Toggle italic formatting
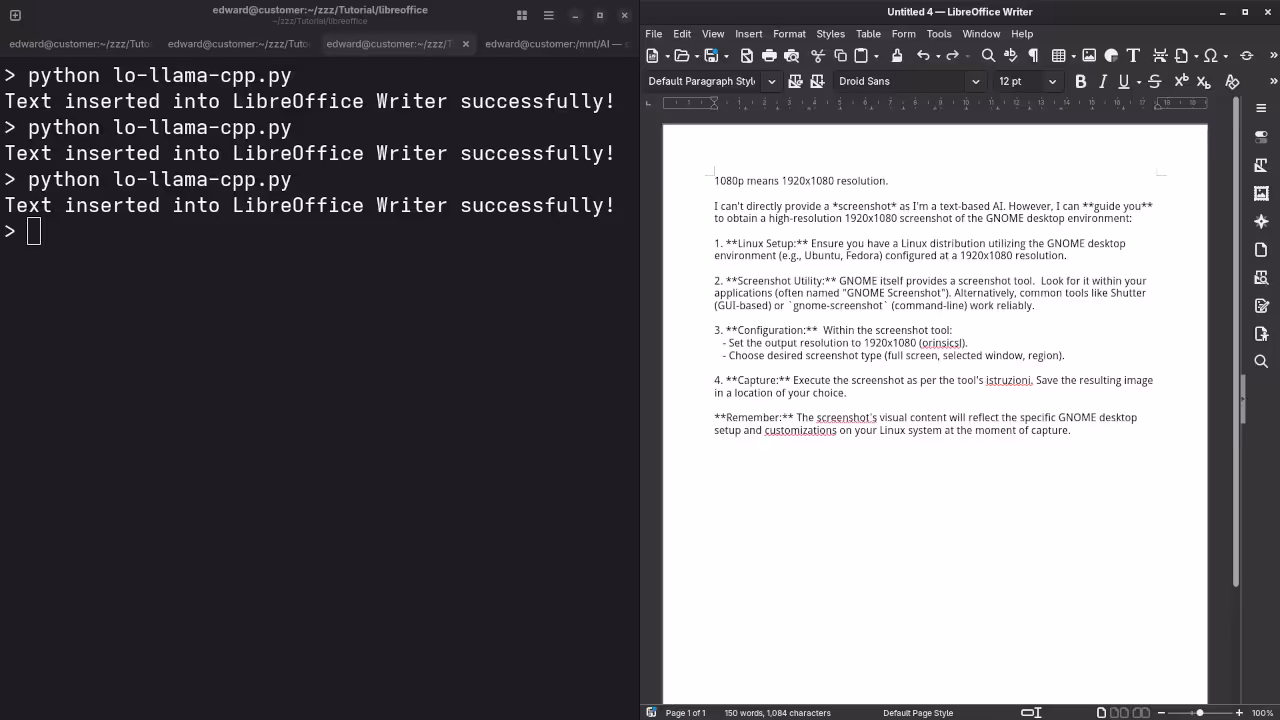The width and height of the screenshot is (1280, 720). point(1102,81)
